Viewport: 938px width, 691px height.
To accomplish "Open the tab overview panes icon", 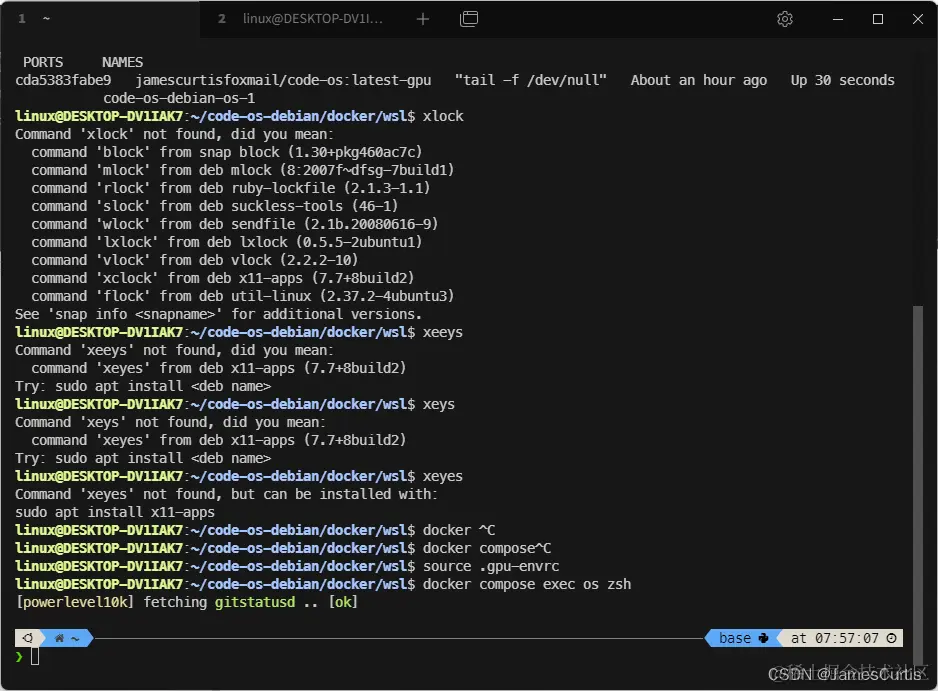I will (x=469, y=19).
